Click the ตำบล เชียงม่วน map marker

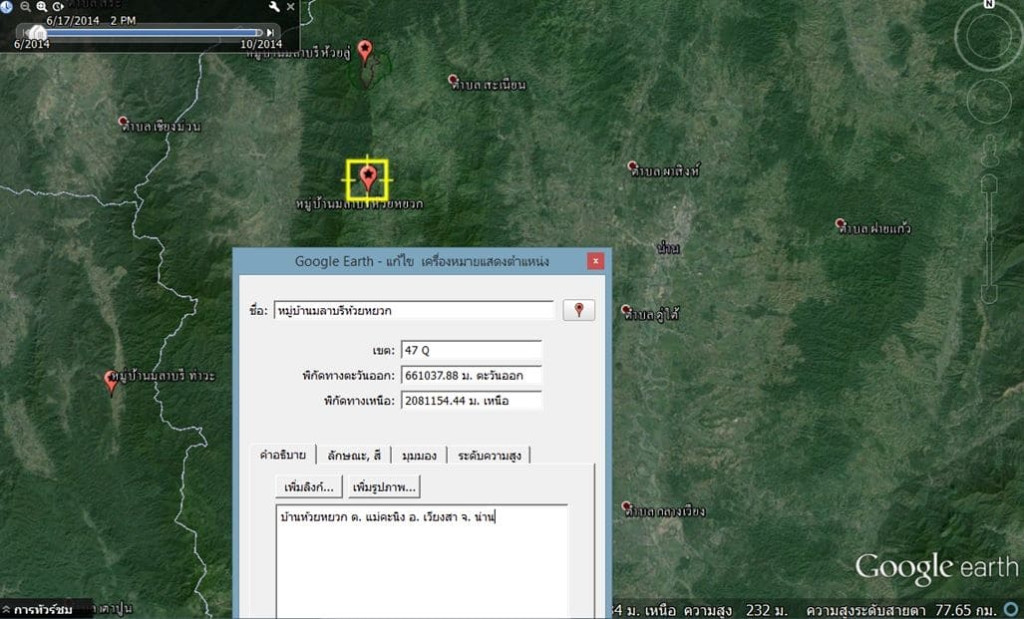coord(123,121)
